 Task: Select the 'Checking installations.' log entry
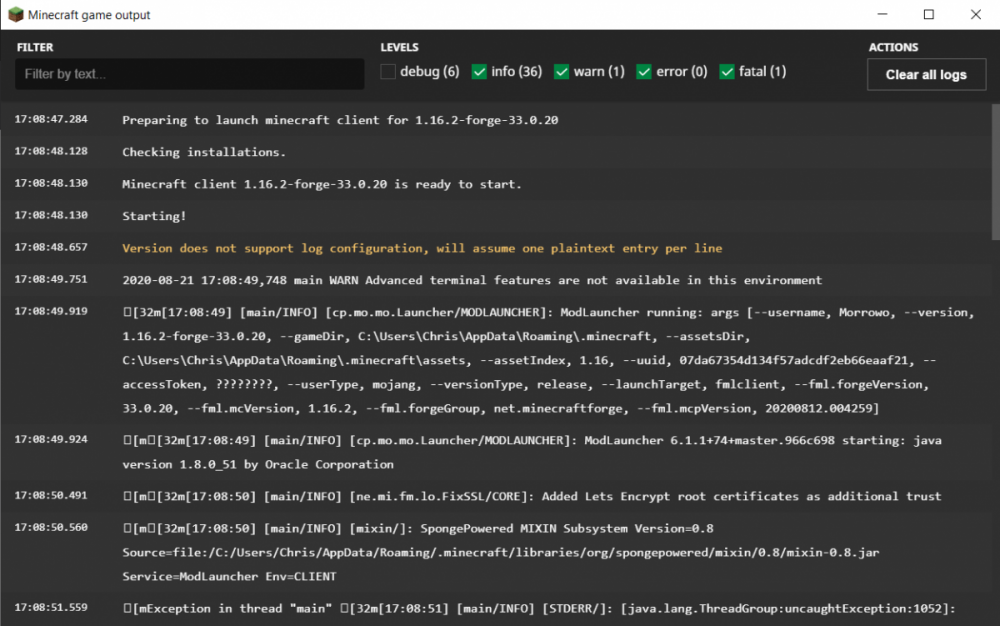(x=204, y=152)
